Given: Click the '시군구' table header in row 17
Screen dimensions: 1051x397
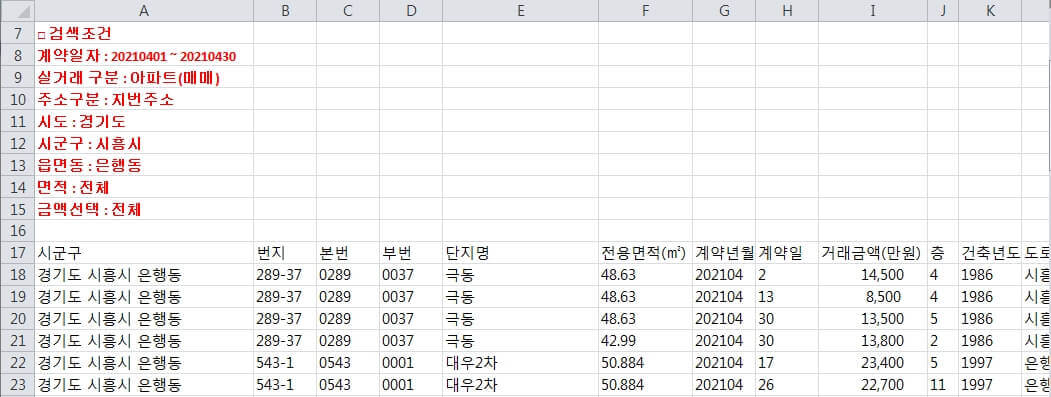Looking at the screenshot, I should pos(143,253).
